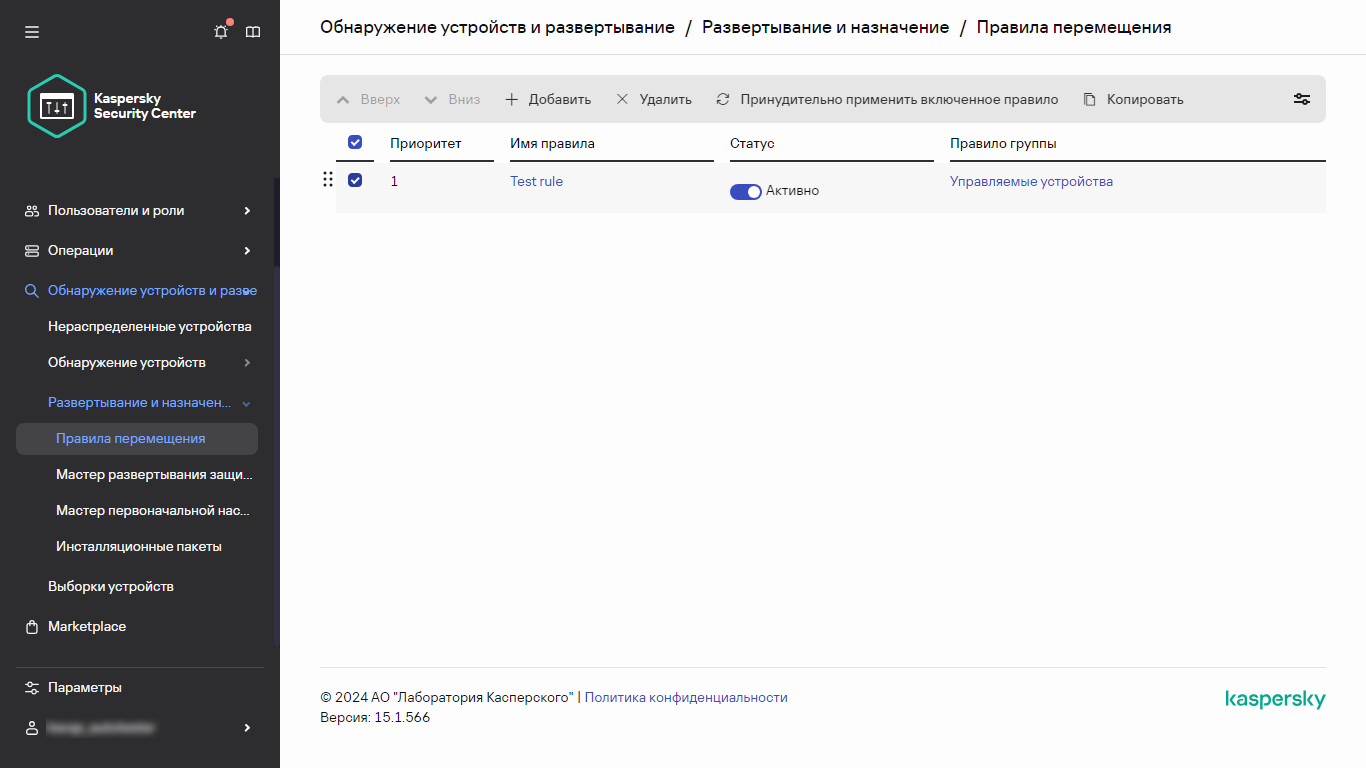Image resolution: width=1366 pixels, height=768 pixels.
Task: Open the Test rule link
Action: [536, 181]
